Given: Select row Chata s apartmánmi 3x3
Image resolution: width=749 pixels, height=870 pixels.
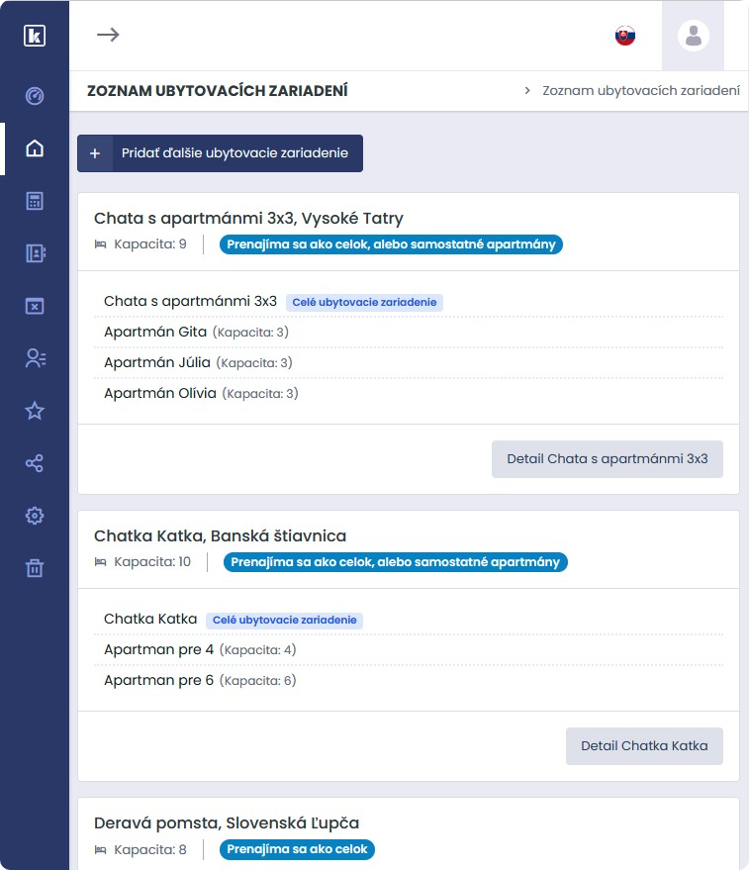Looking at the screenshot, I should pyautogui.click(x=408, y=302).
